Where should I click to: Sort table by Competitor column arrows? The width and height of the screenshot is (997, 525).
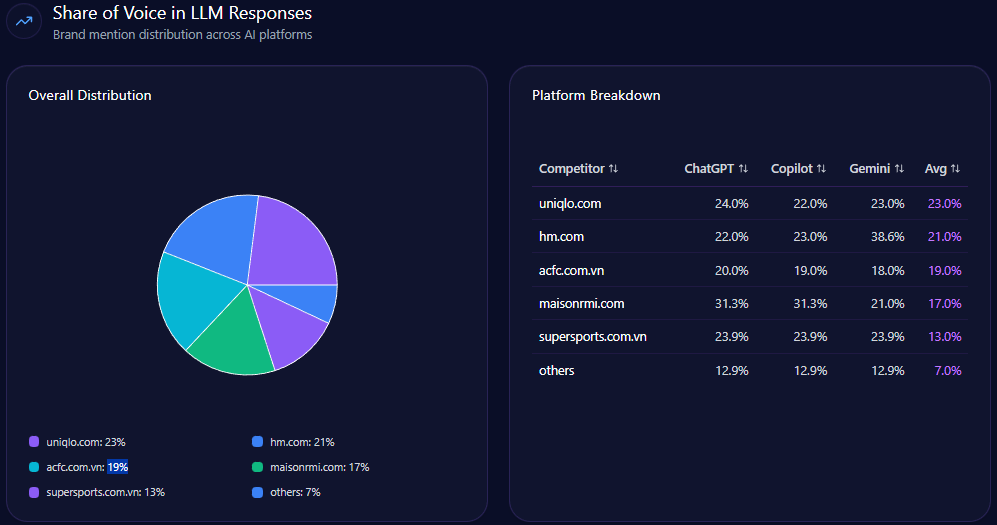[x=613, y=169]
